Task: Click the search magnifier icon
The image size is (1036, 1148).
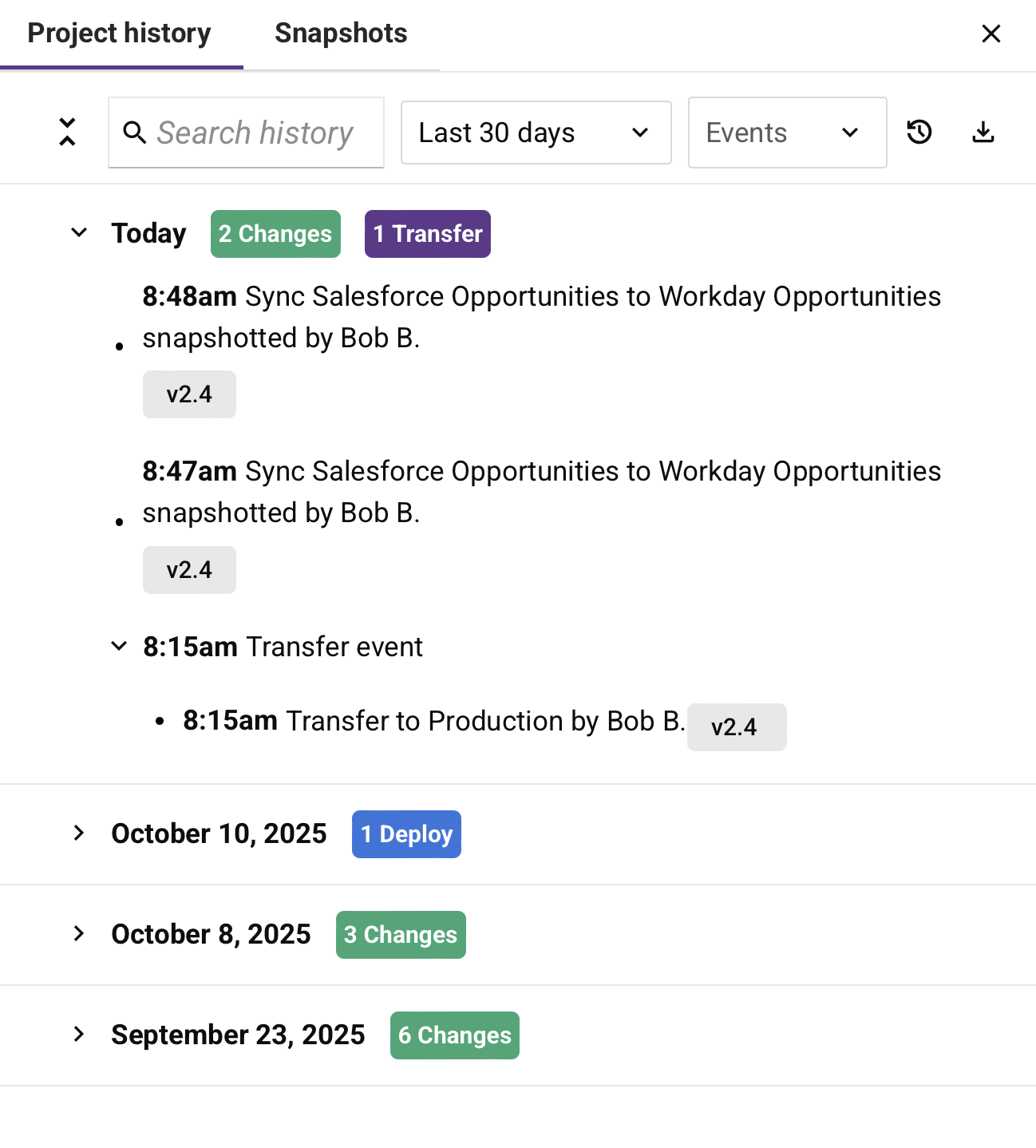Action: tap(135, 133)
